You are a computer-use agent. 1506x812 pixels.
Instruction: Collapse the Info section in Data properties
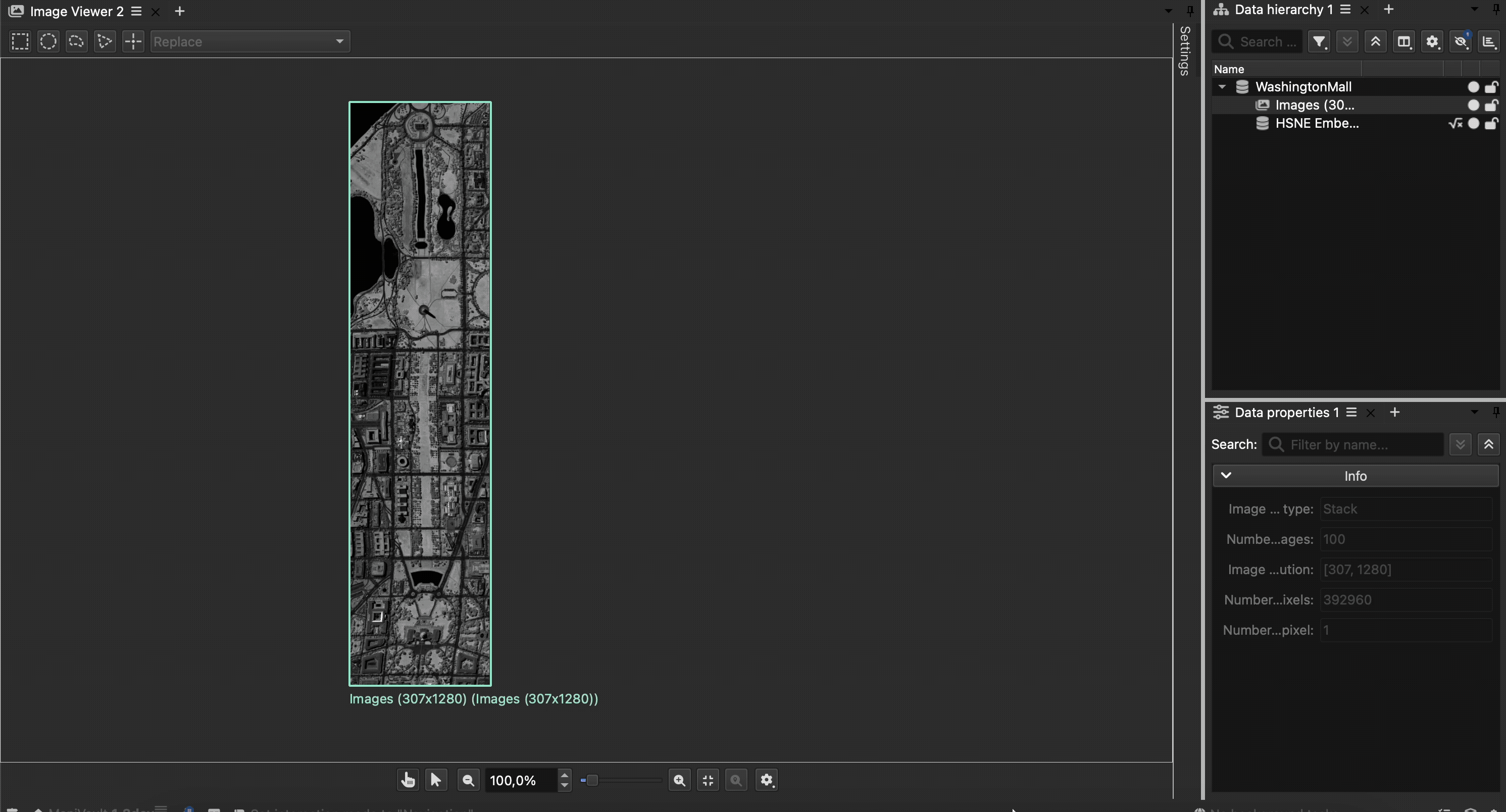point(1226,475)
